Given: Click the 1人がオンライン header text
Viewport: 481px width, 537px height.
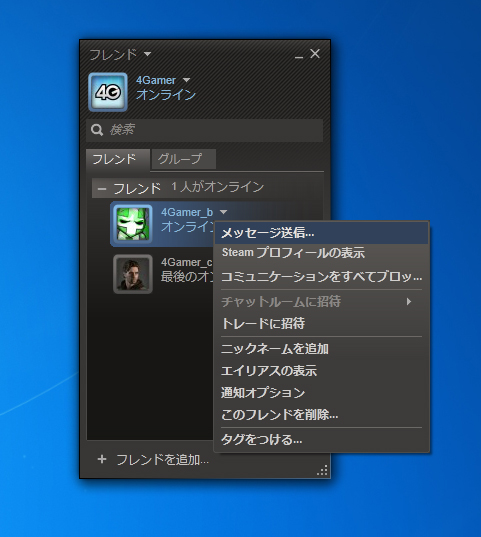Looking at the screenshot, I should tap(218, 187).
